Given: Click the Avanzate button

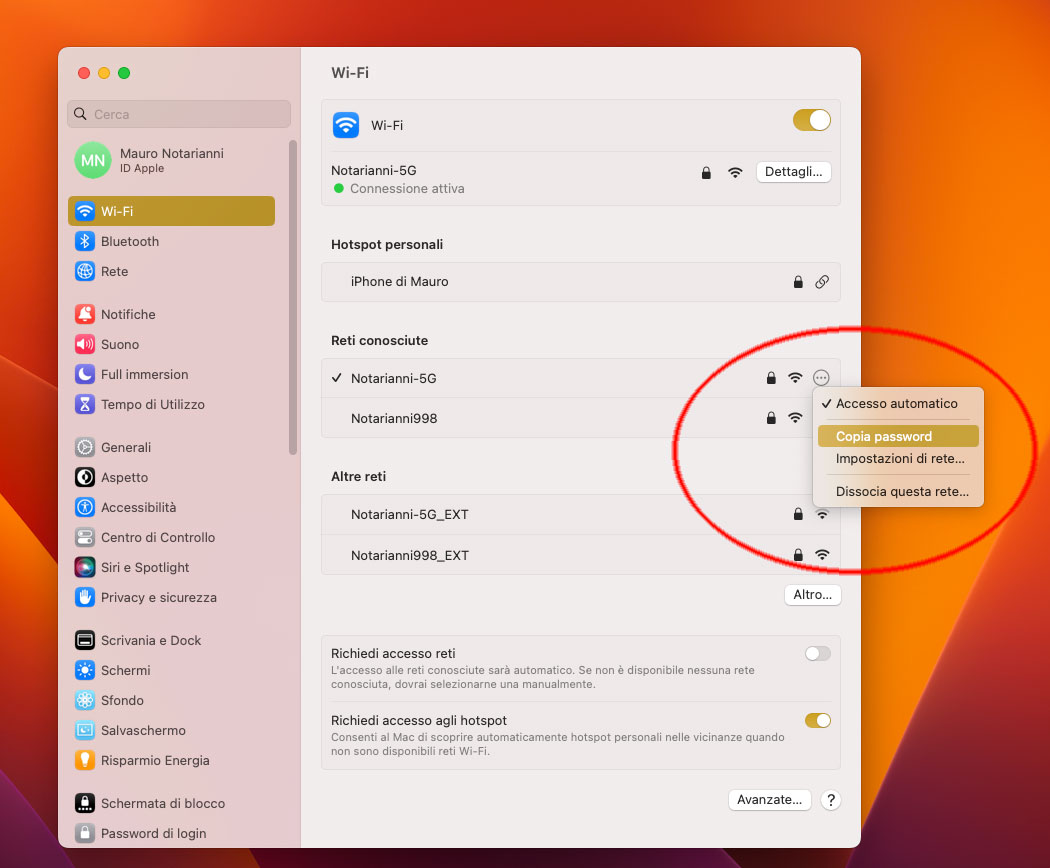Looking at the screenshot, I should point(770,800).
